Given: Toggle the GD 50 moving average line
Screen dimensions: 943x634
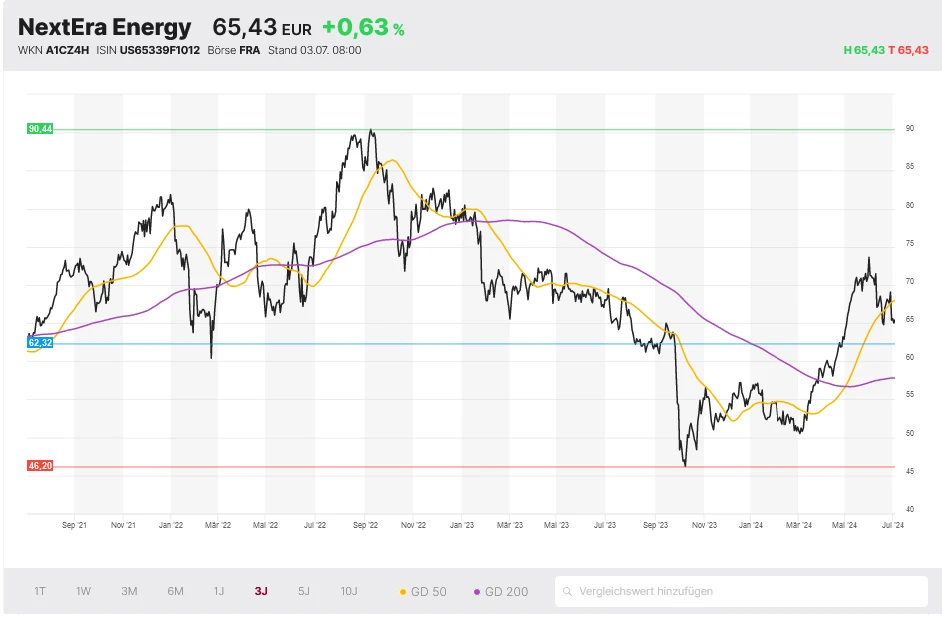Looking at the screenshot, I should 423,591.
